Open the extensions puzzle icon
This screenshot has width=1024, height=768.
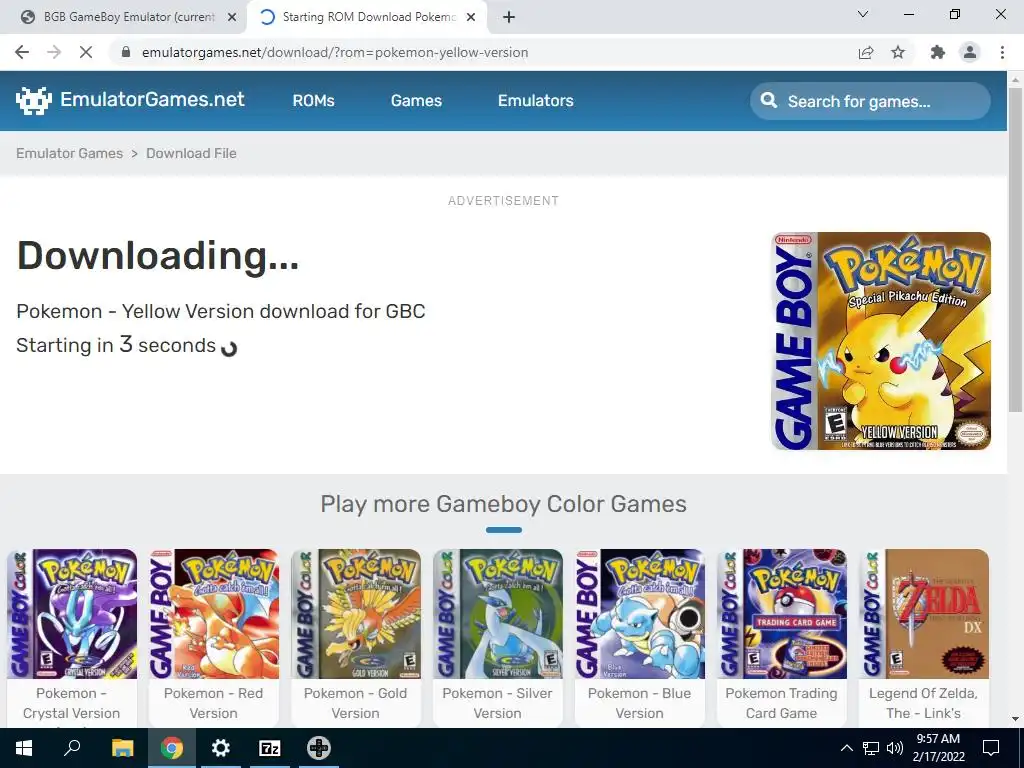tap(938, 52)
